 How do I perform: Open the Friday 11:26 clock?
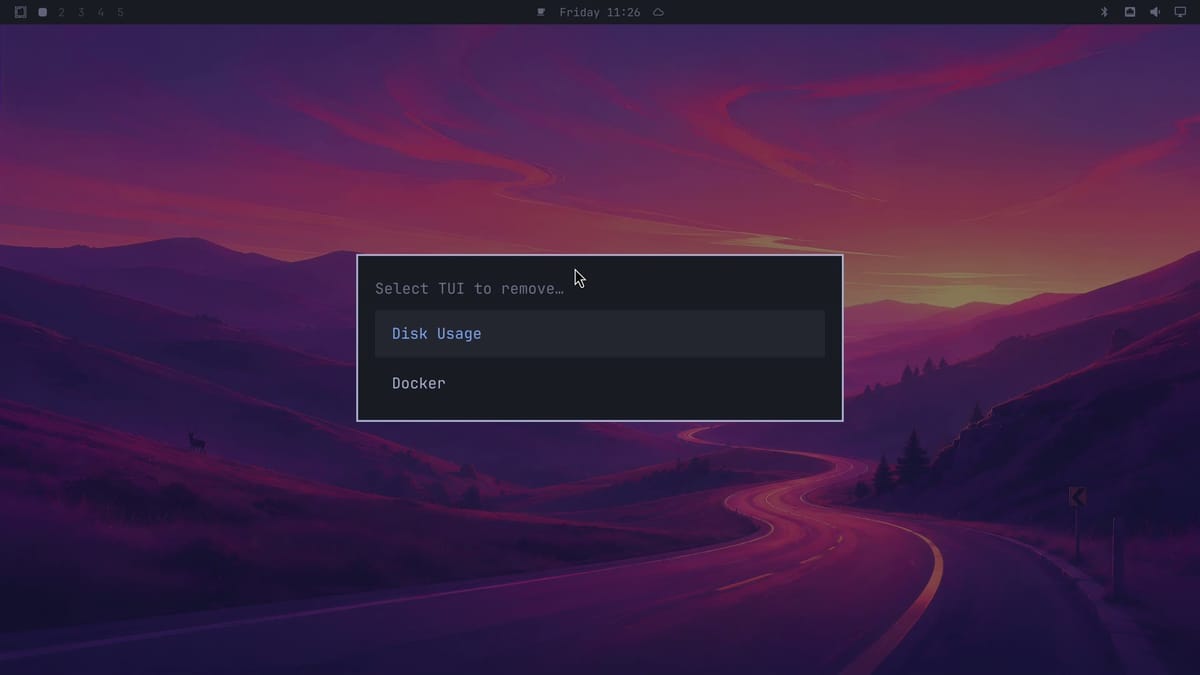point(600,12)
